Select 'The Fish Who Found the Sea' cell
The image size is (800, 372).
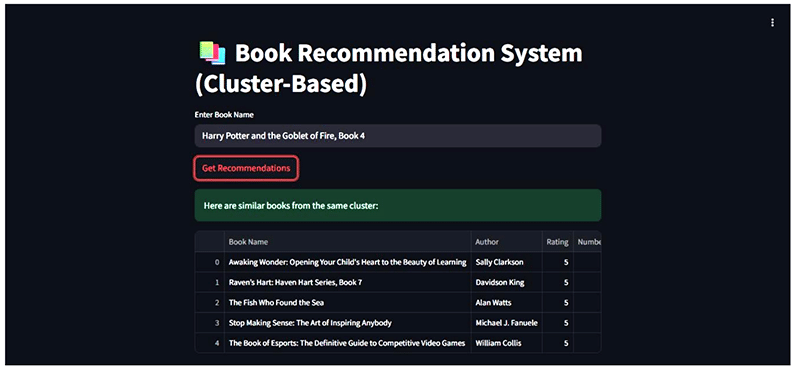(347, 303)
